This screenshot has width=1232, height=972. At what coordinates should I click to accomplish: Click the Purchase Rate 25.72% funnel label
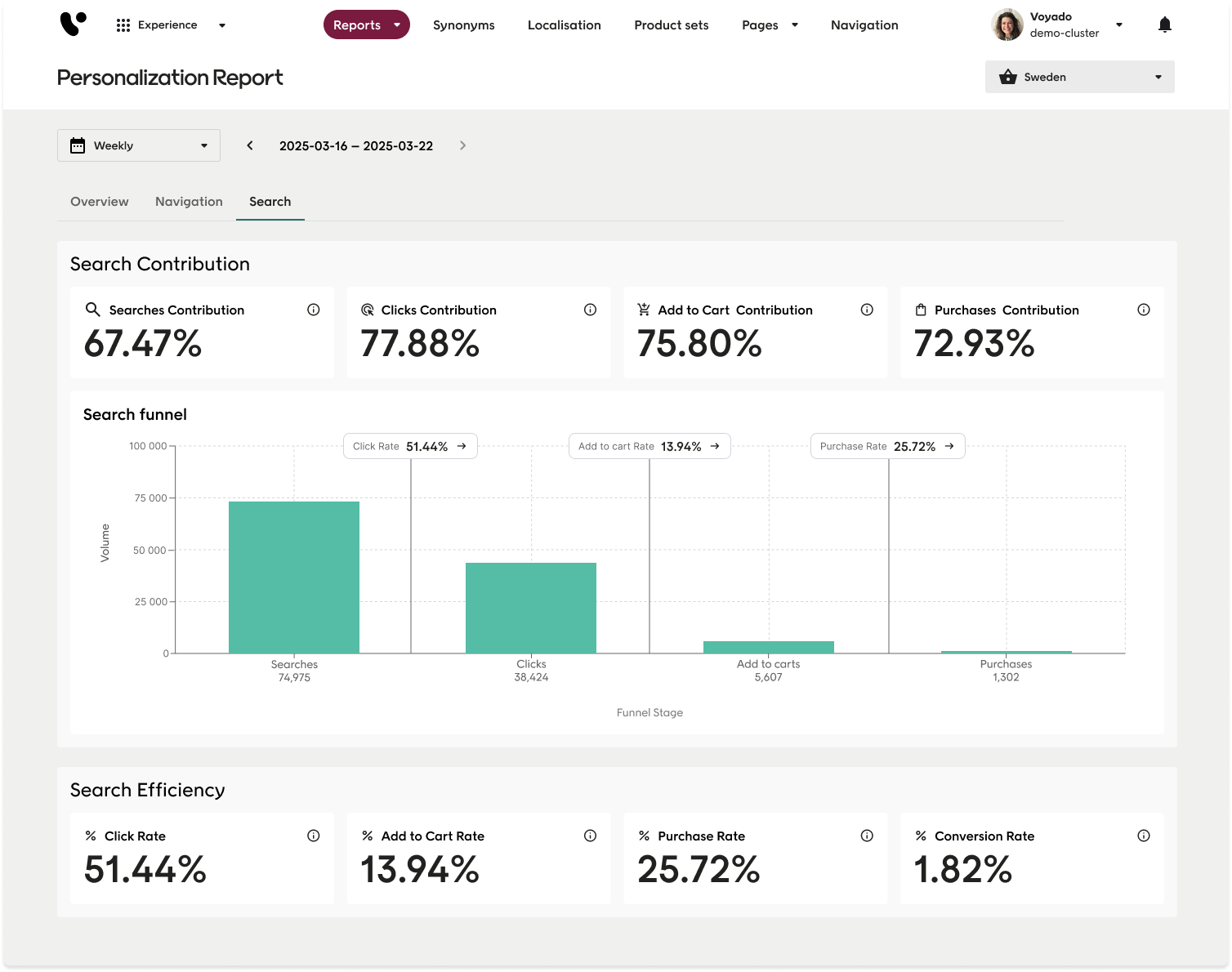click(887, 446)
